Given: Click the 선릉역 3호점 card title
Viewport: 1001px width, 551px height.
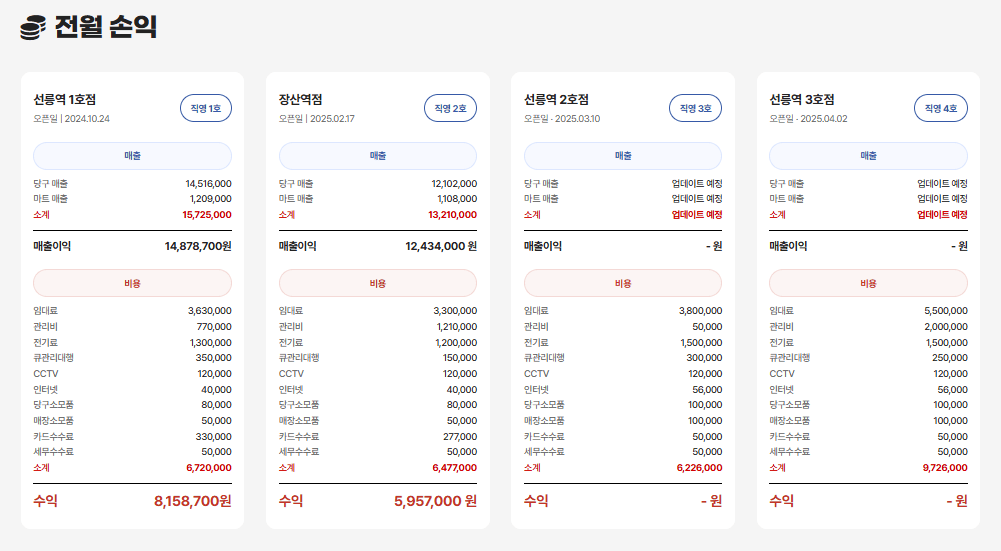Looking at the screenshot, I should pos(802,100).
